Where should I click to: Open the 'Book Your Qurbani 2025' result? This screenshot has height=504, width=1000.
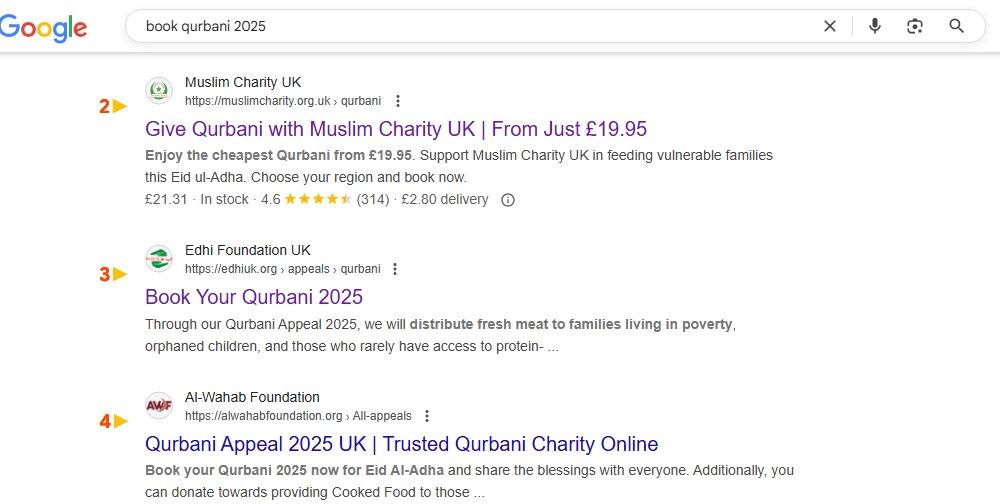click(x=254, y=297)
